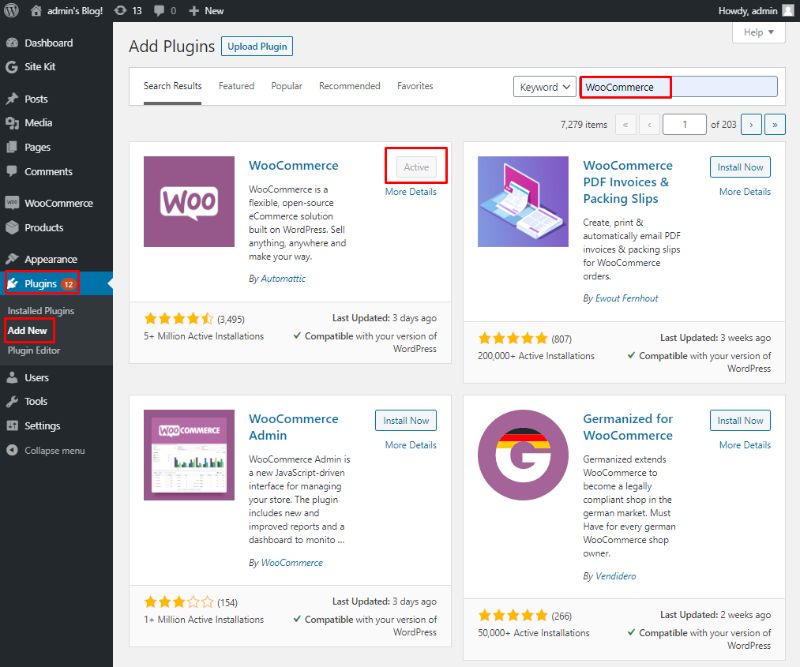Jump to the last results page
The width and height of the screenshot is (800, 667).
click(775, 125)
